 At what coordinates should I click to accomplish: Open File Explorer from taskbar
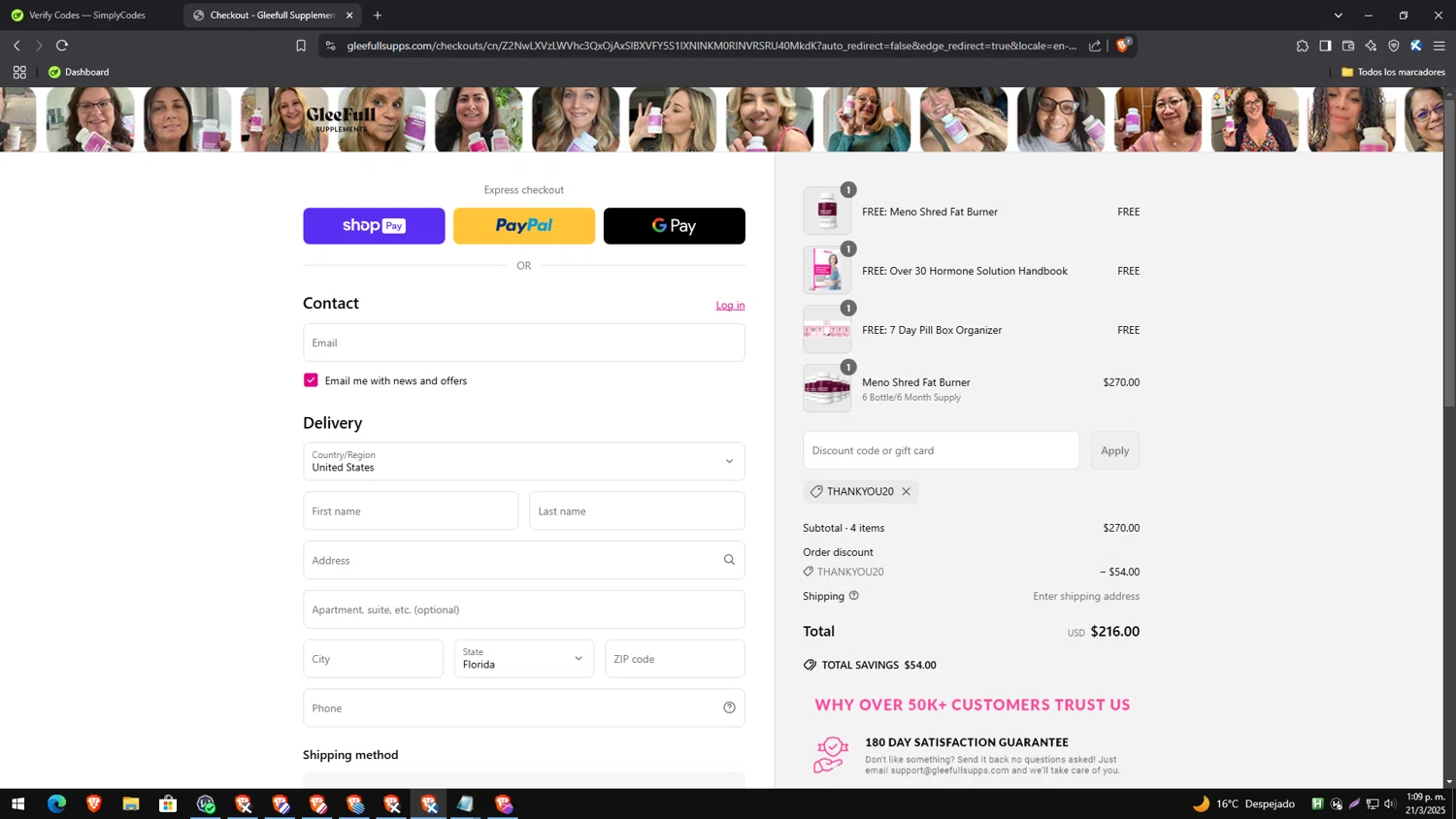point(131,803)
